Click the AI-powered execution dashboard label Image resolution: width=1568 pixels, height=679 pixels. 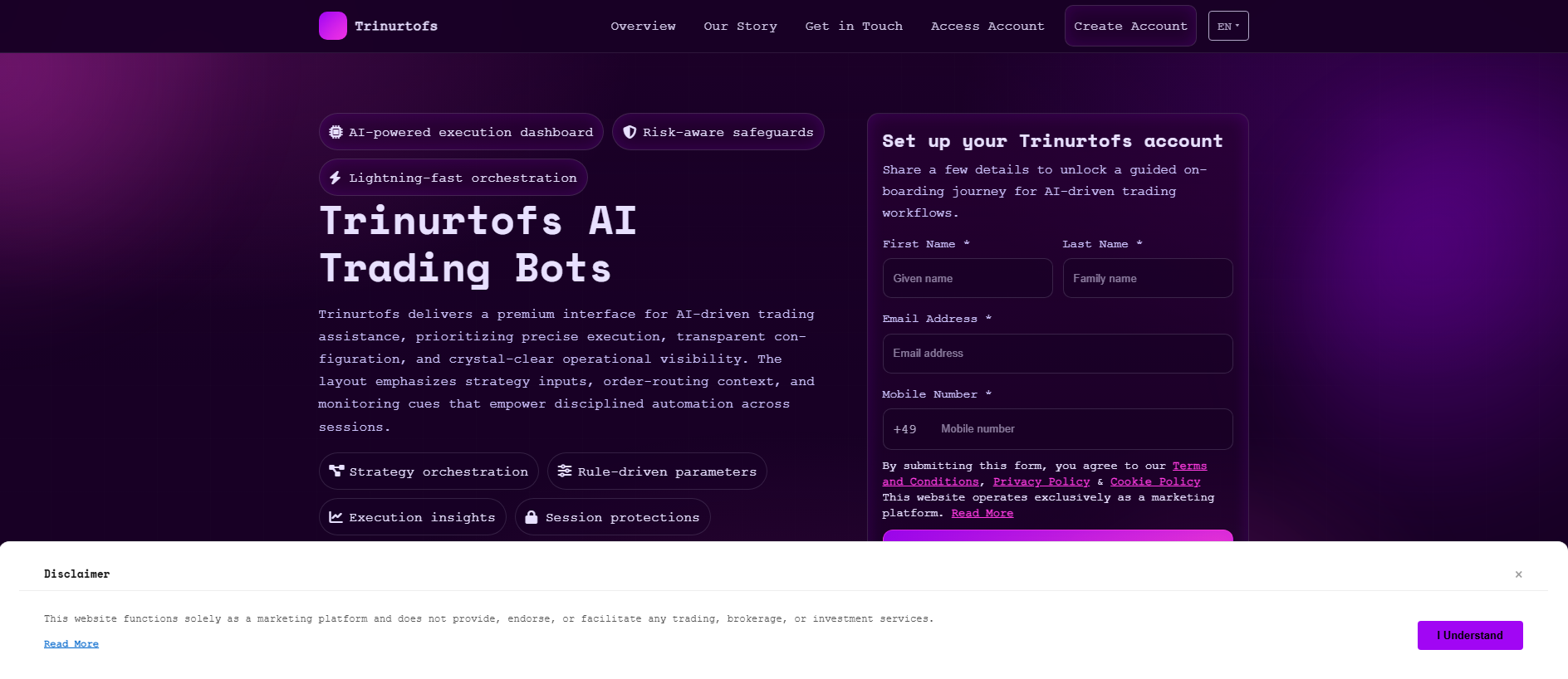(471, 132)
